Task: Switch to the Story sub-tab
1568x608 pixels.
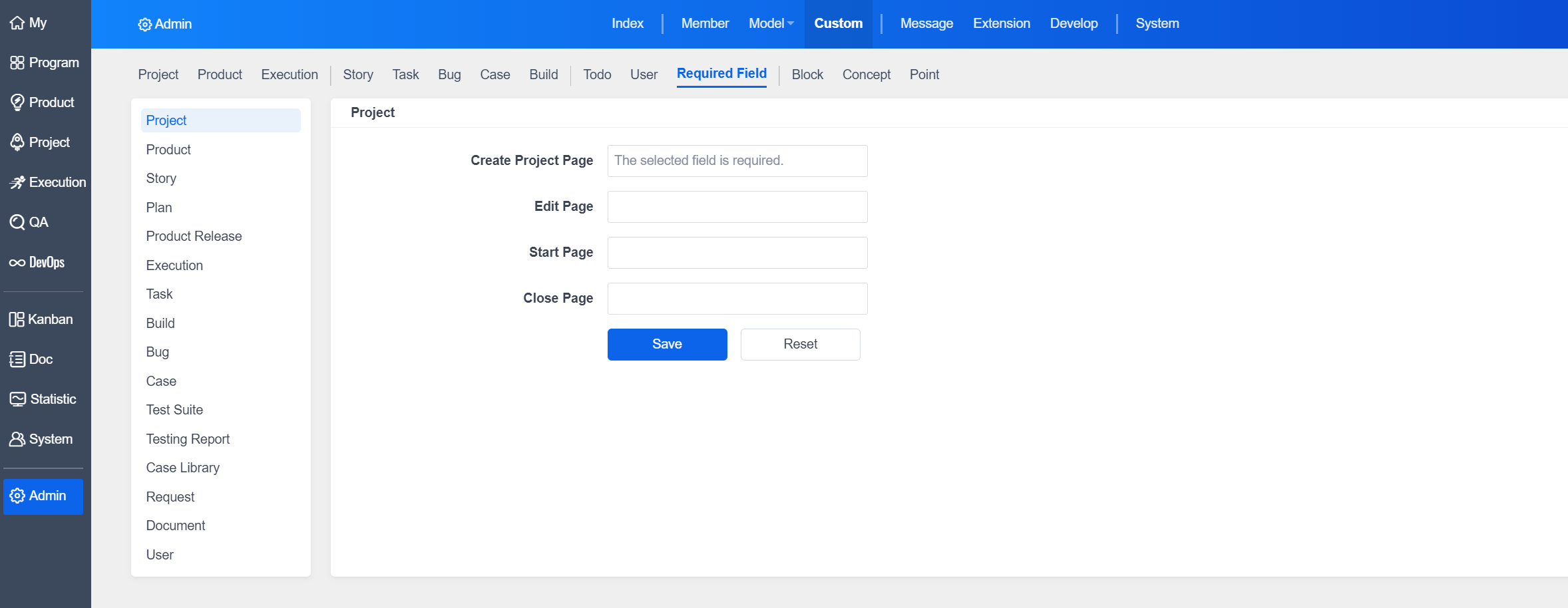Action: (357, 75)
